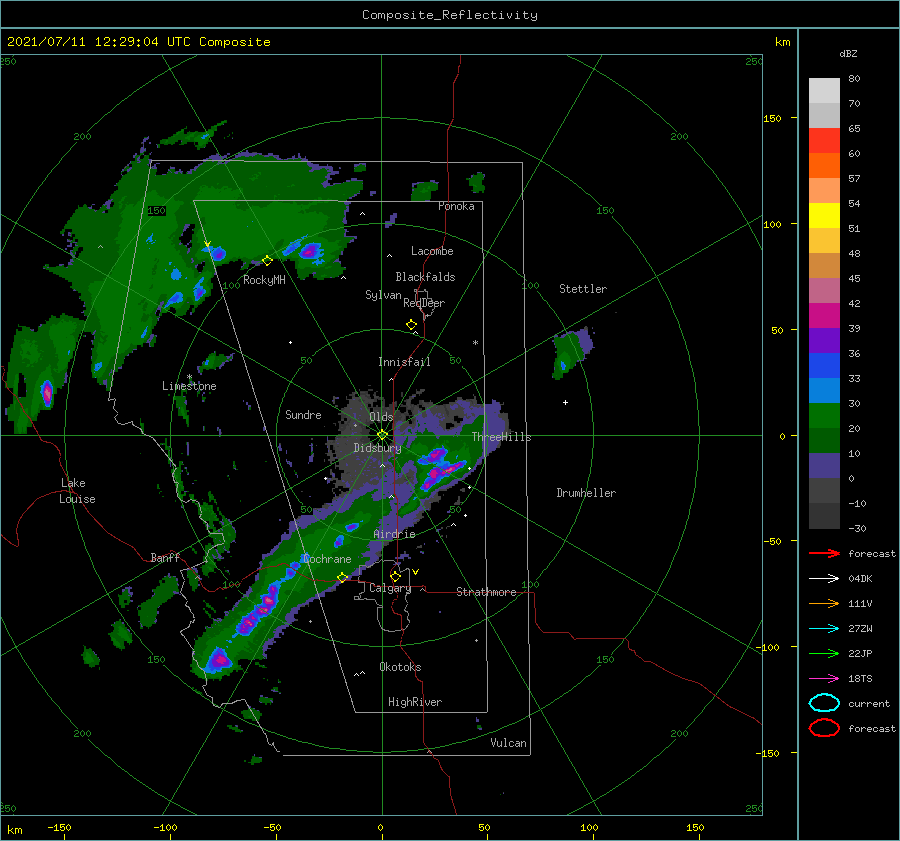Click the Stettler label
This screenshot has height=841, width=900.
[x=583, y=289]
